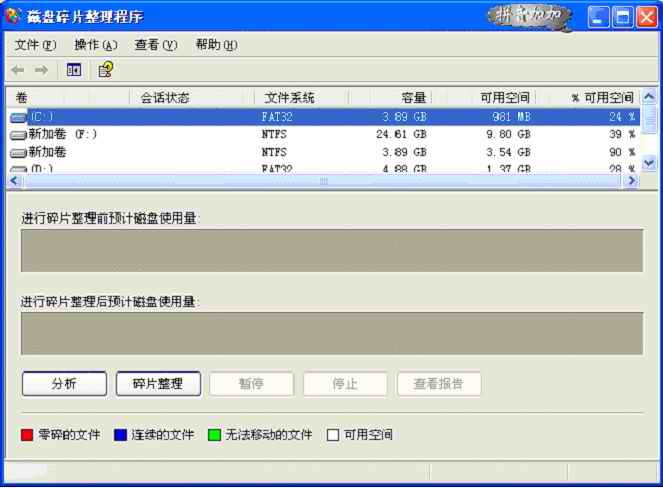Image resolution: width=663 pixels, height=488 pixels.
Task: Sort by the 会话状态 column header
Action: (192, 98)
